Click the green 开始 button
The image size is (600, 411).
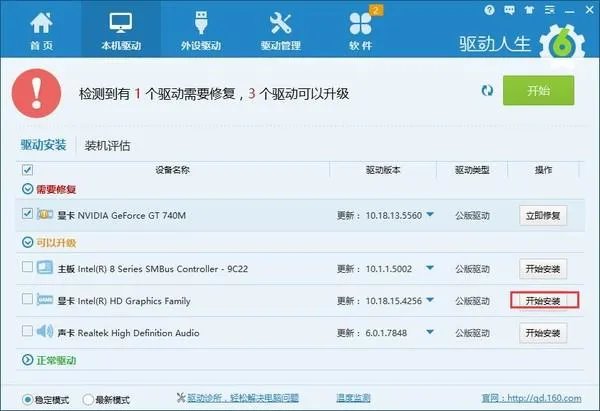pos(538,90)
